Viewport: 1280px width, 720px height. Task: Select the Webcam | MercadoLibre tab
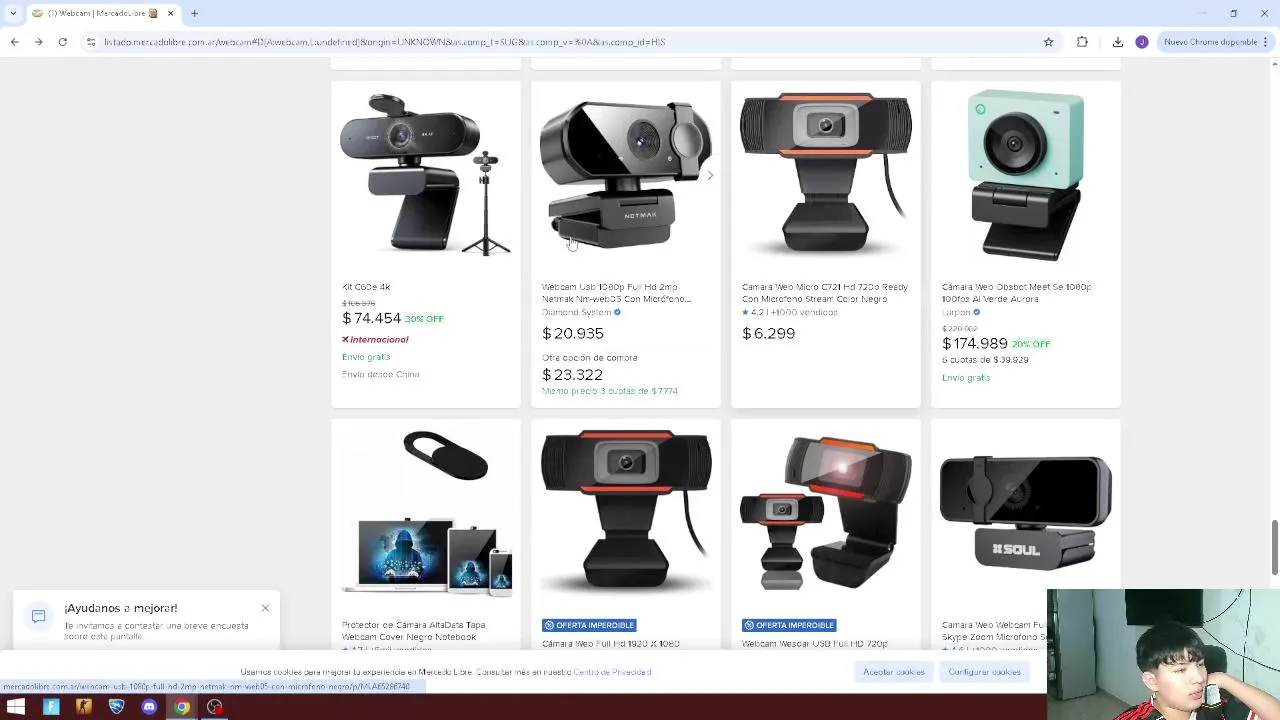103,13
